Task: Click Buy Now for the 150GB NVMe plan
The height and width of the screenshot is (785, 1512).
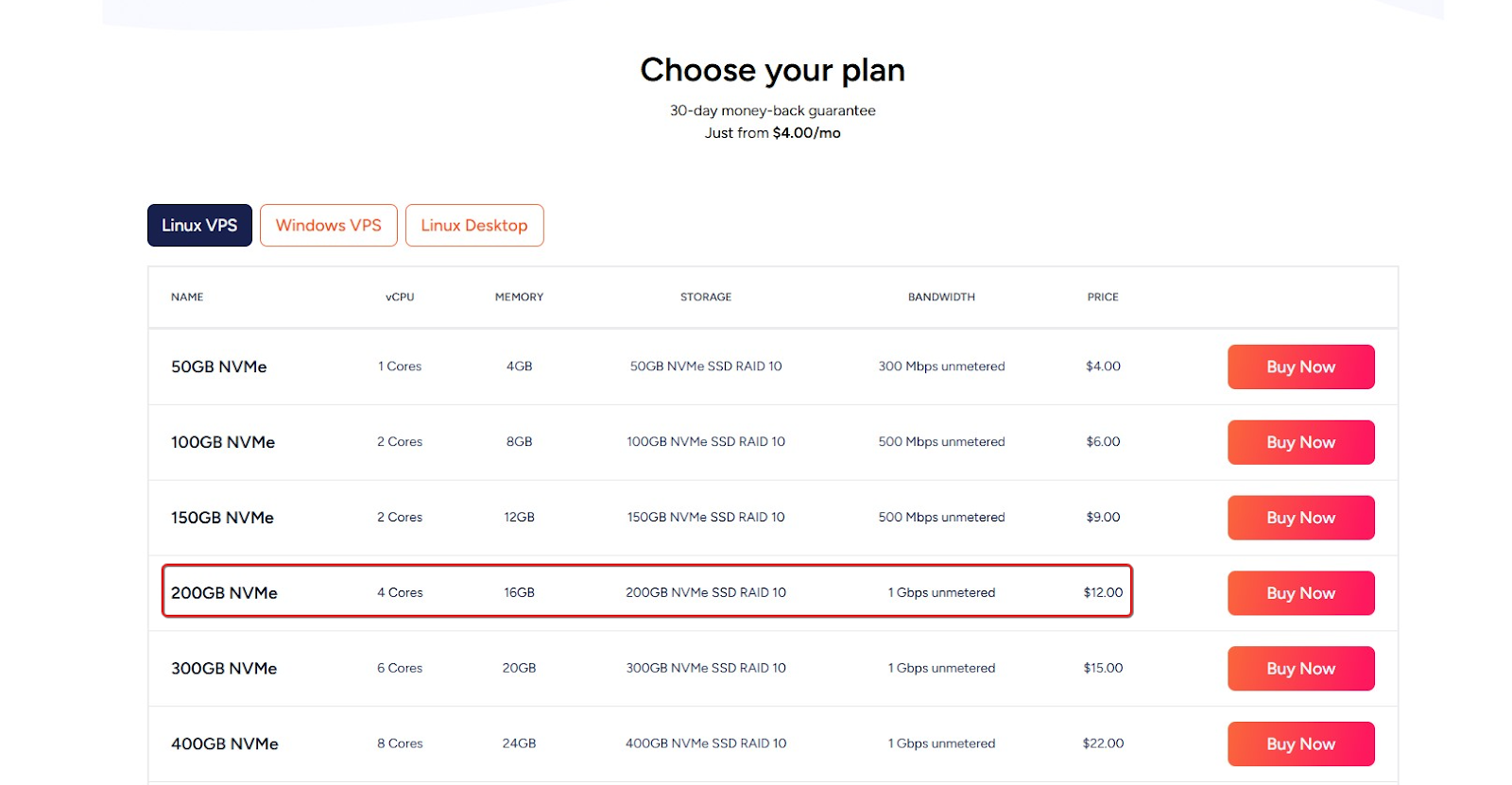Action: [1300, 518]
